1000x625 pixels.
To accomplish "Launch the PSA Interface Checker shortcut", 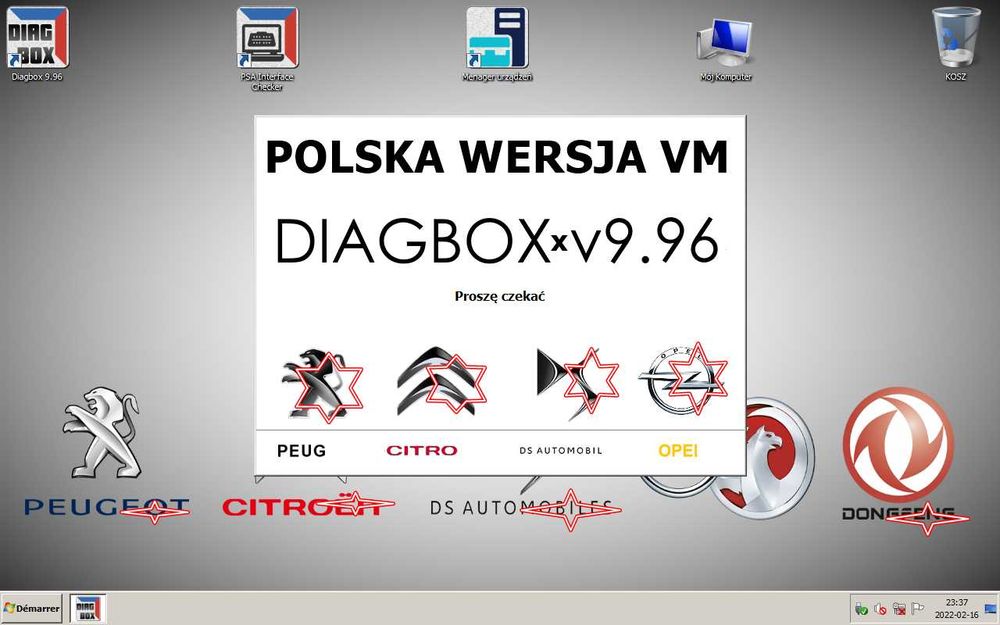I will click(267, 48).
